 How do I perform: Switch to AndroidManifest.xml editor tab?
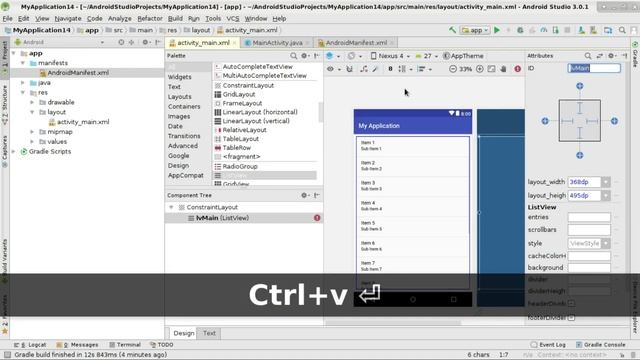point(356,42)
